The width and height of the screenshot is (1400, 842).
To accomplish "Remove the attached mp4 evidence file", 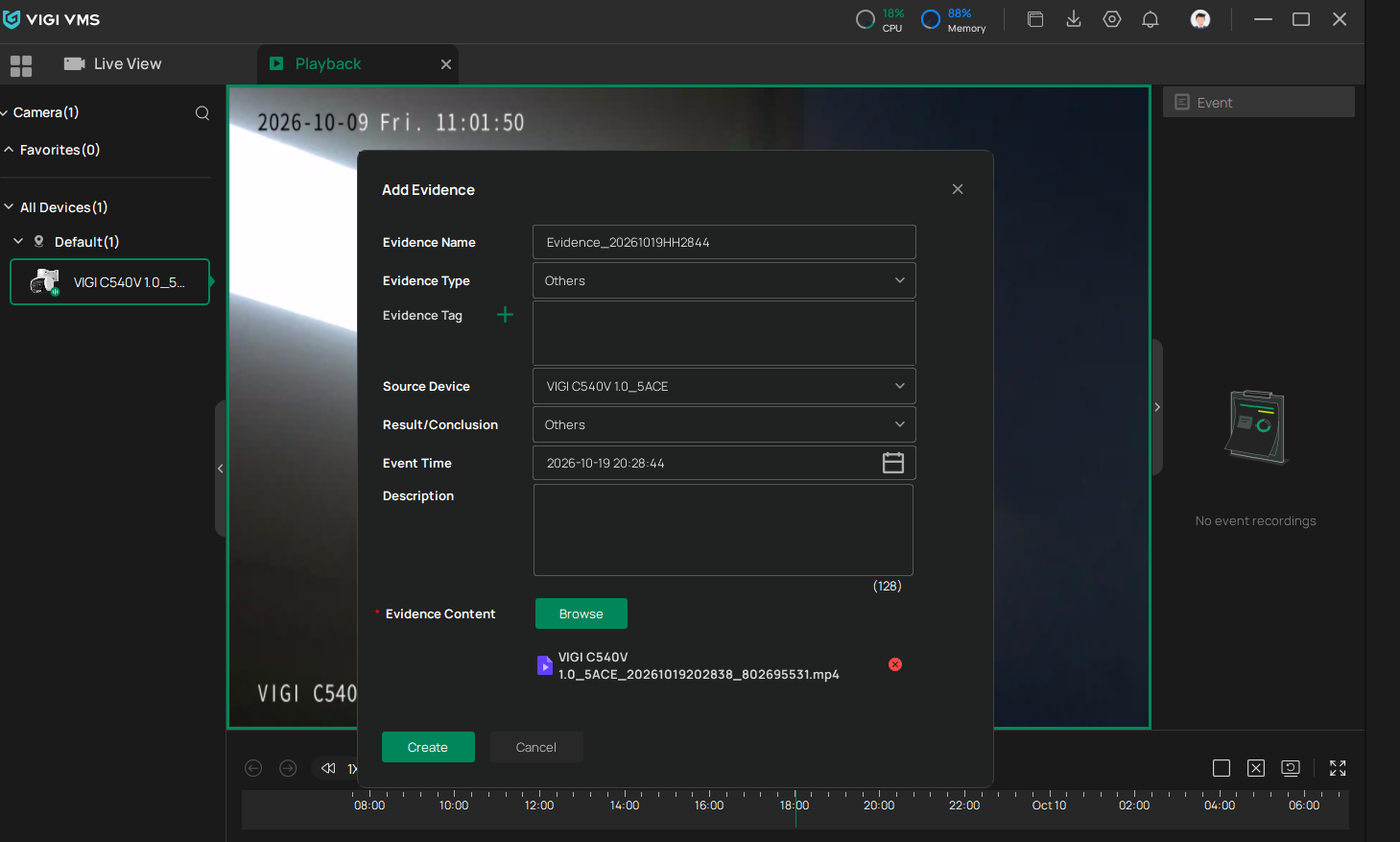I will pyautogui.click(x=895, y=664).
